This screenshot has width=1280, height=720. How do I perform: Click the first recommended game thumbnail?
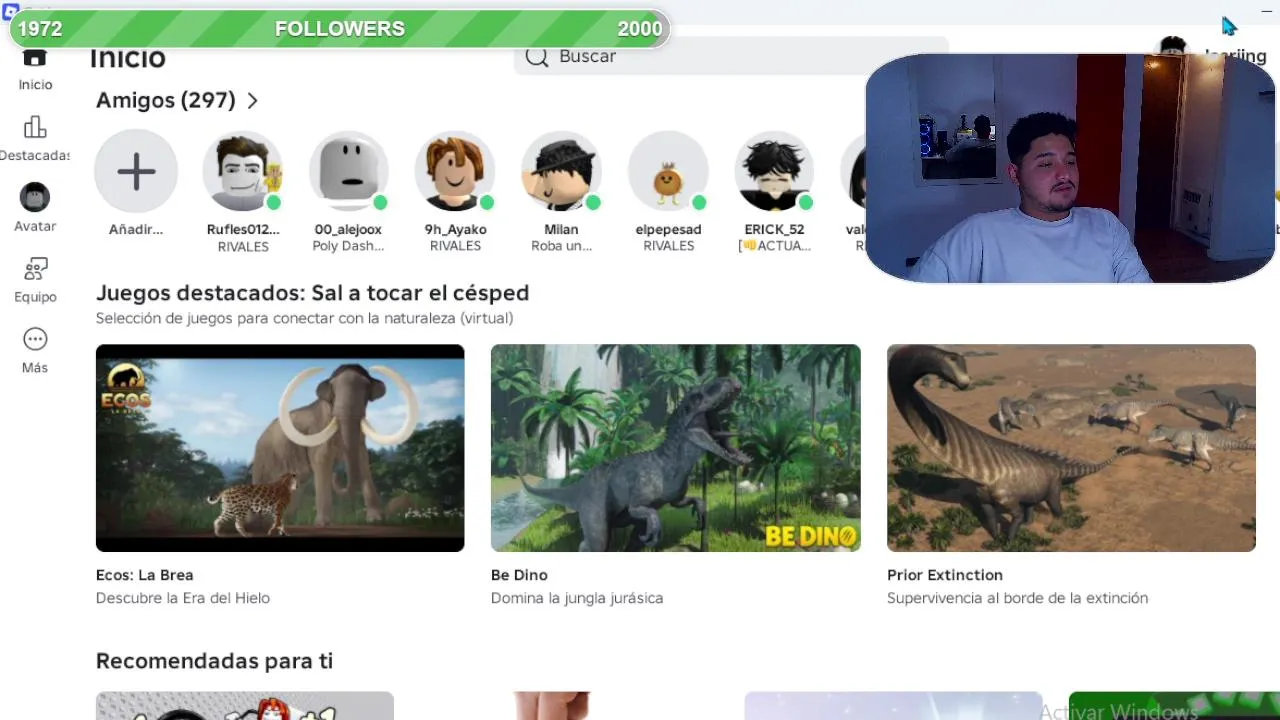(x=245, y=706)
